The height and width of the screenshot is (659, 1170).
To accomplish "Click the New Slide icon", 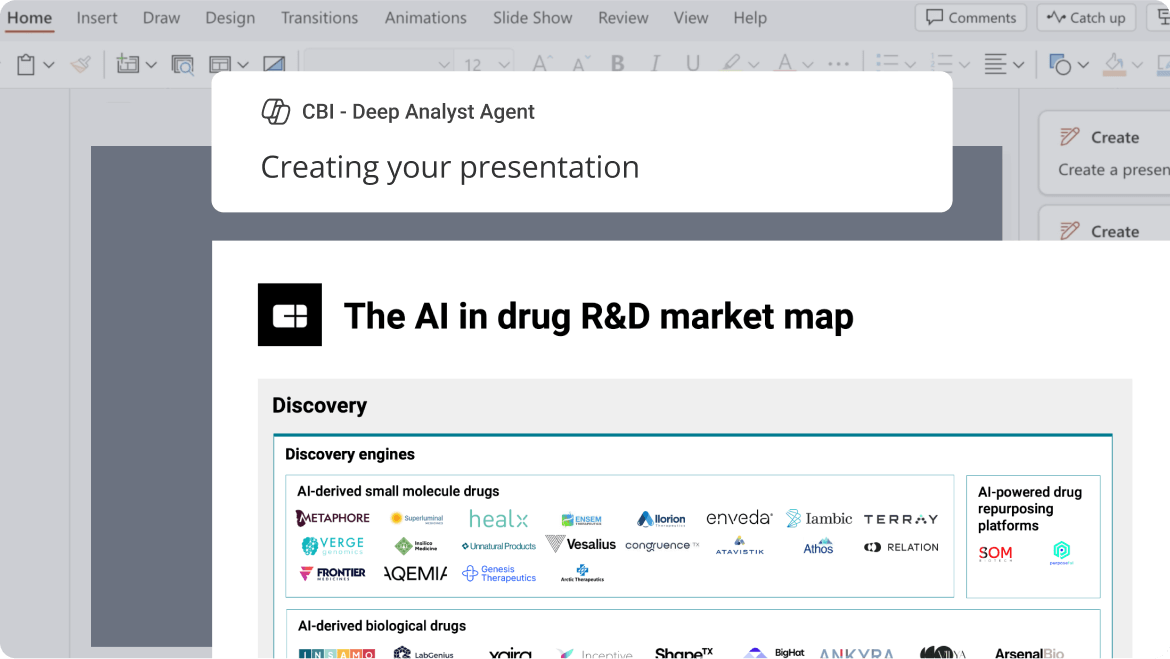I will pos(128,63).
